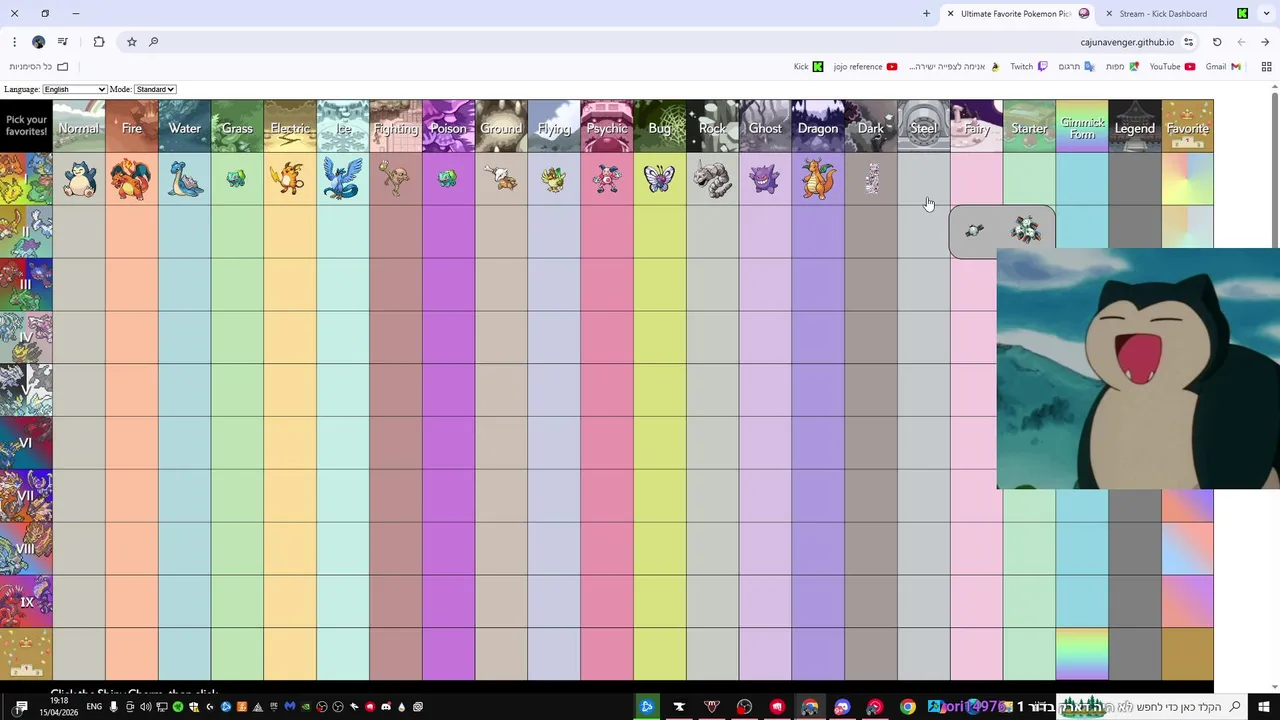This screenshot has width=1280, height=720.
Task: Select the Lapras sprite in Water column
Action: point(185,179)
